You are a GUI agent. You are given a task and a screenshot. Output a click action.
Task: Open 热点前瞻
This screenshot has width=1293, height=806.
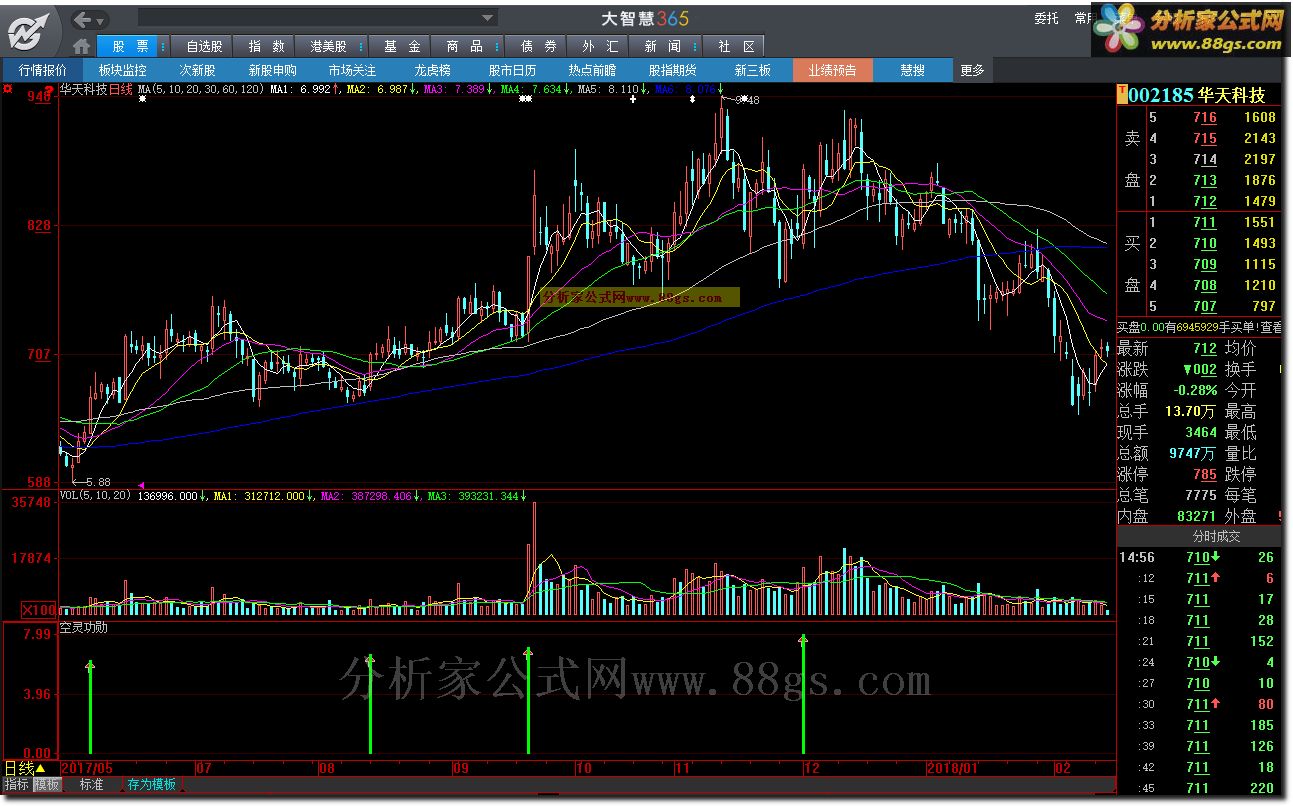[592, 70]
